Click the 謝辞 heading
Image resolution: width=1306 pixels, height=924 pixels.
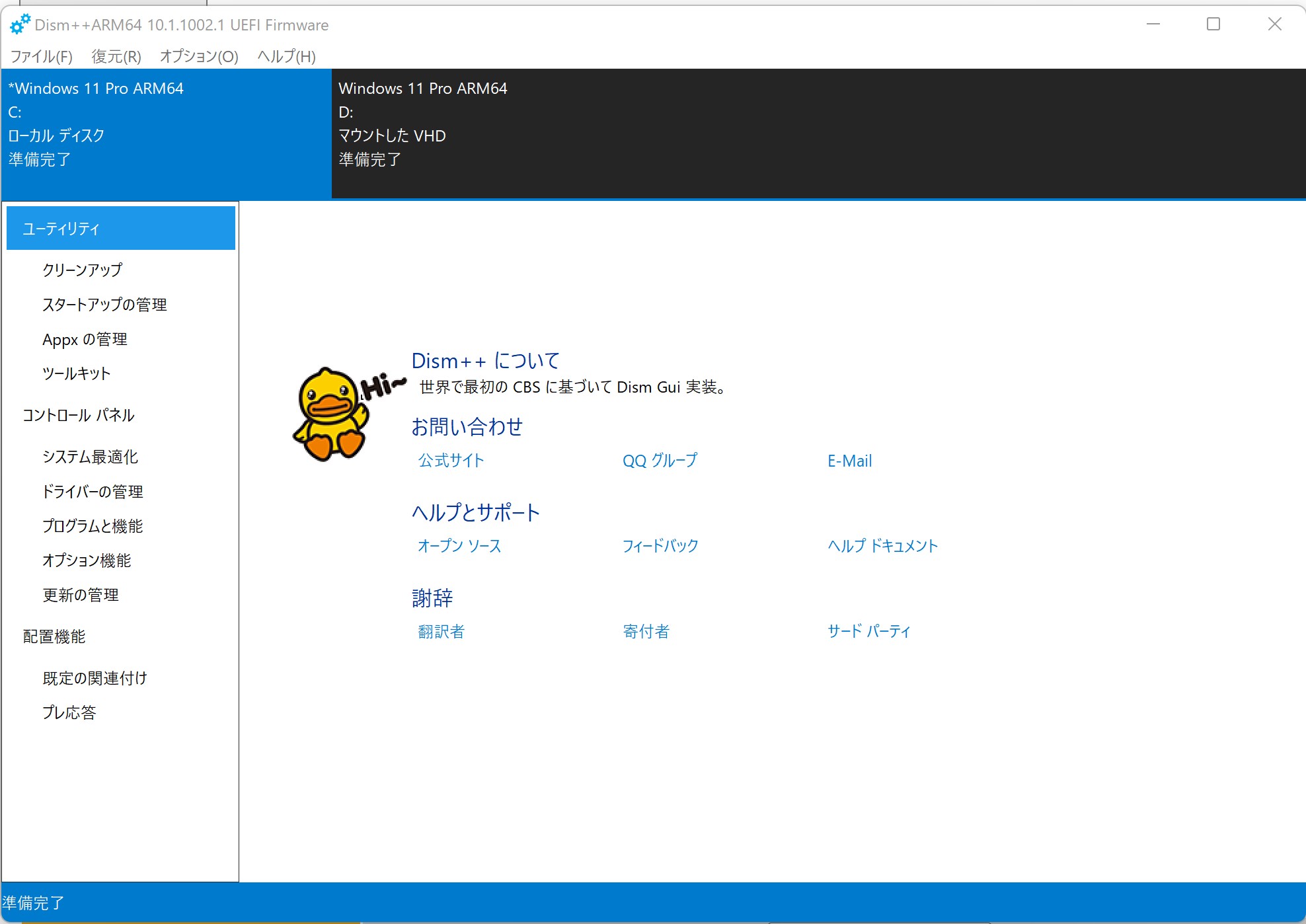pos(432,598)
